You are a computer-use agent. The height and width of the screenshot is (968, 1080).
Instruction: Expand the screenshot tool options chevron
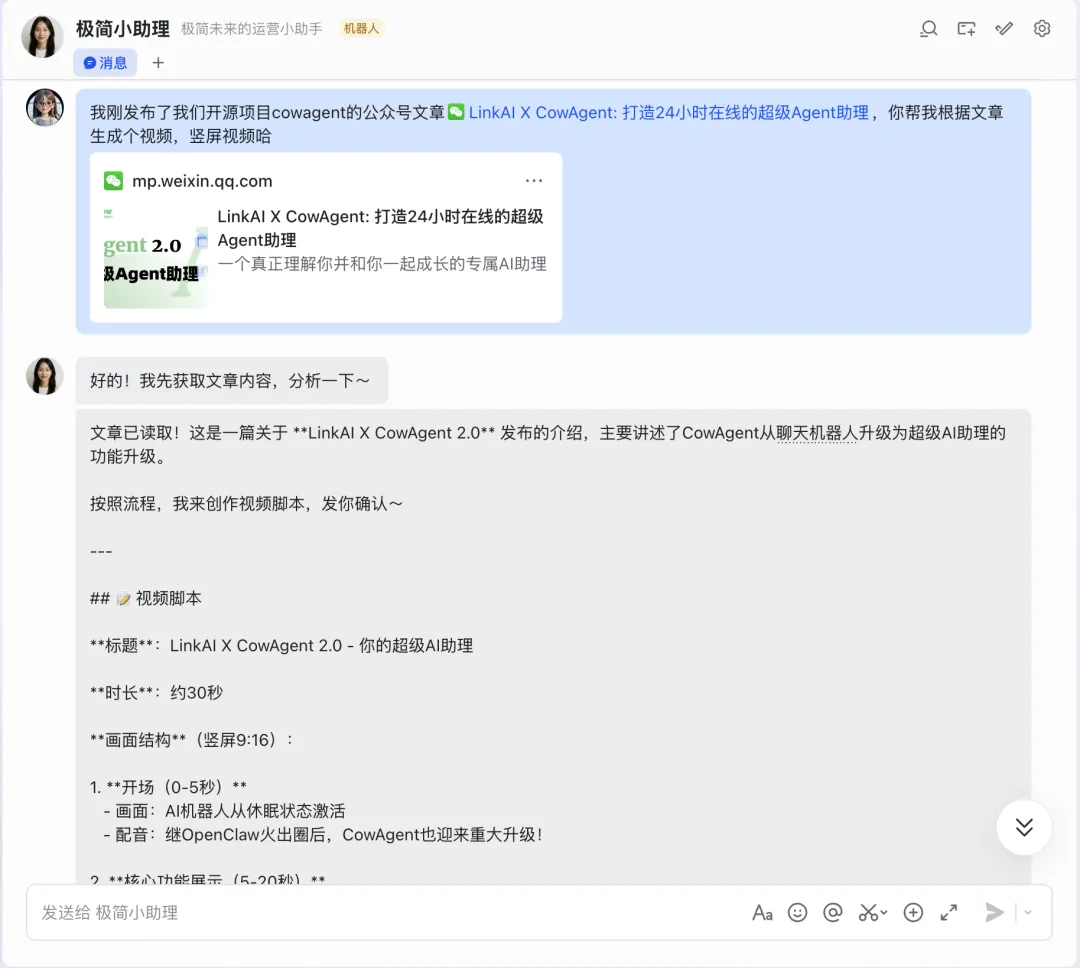tap(884, 913)
